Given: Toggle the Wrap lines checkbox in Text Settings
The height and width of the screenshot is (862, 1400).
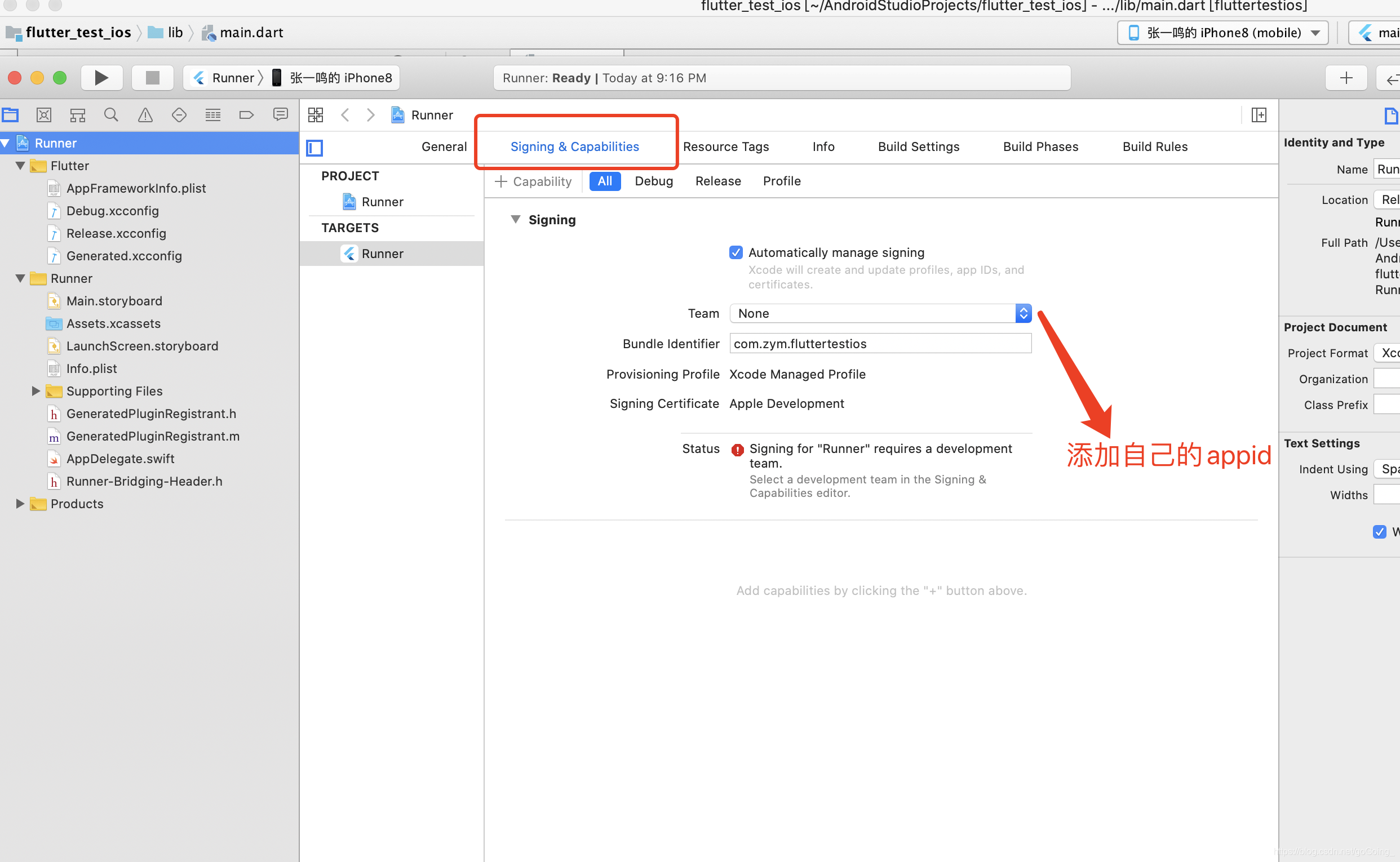Looking at the screenshot, I should click(x=1380, y=532).
